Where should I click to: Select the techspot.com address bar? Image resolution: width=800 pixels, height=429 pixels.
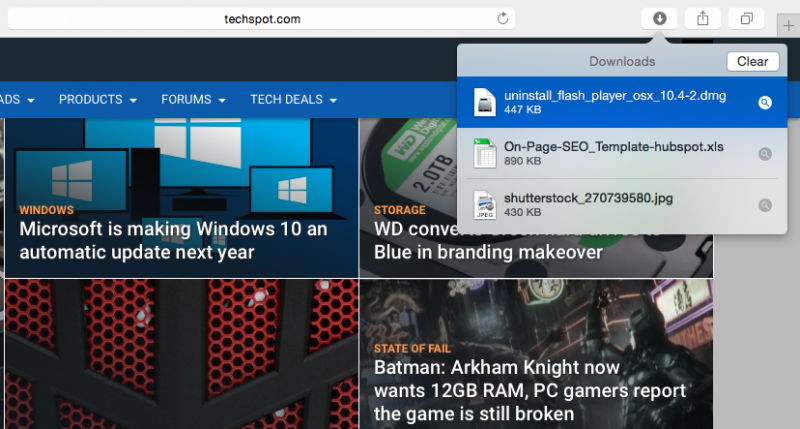click(261, 19)
